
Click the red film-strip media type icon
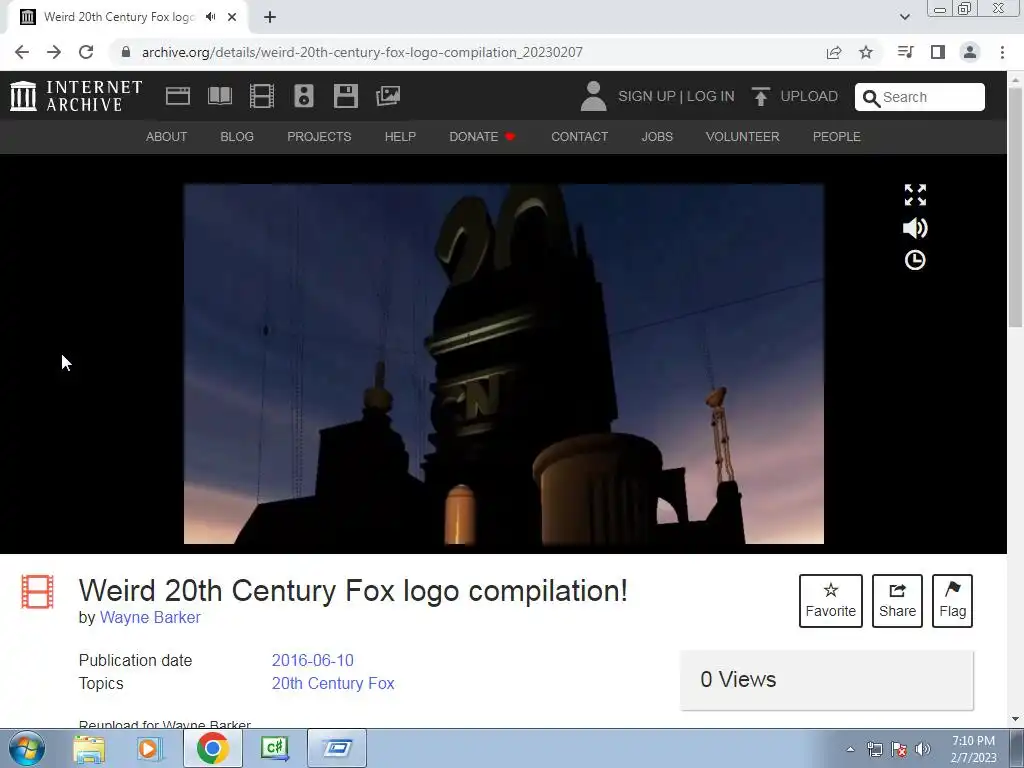37,592
